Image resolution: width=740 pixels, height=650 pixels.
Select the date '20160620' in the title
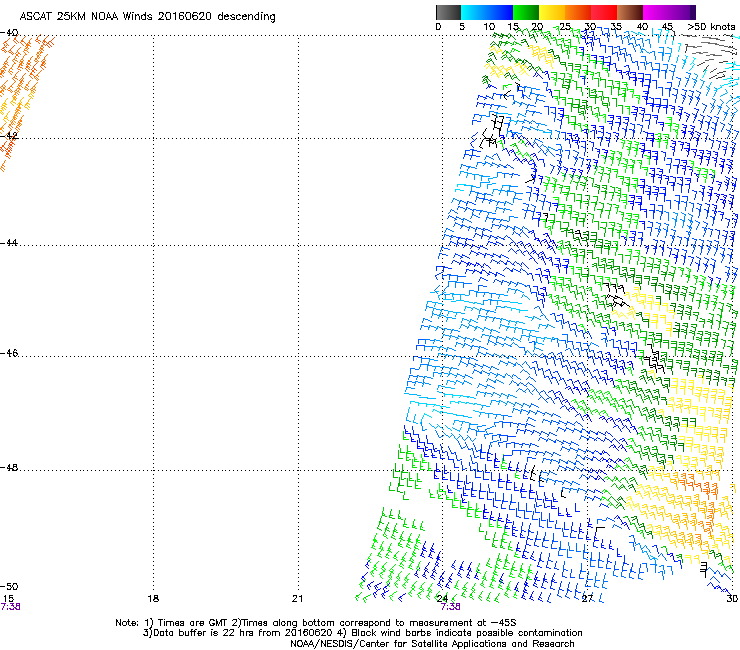185,16
